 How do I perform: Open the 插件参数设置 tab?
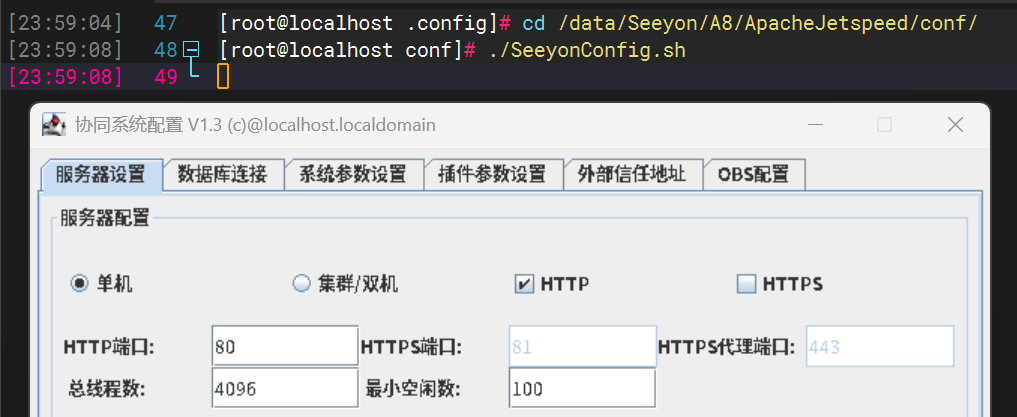point(493,175)
